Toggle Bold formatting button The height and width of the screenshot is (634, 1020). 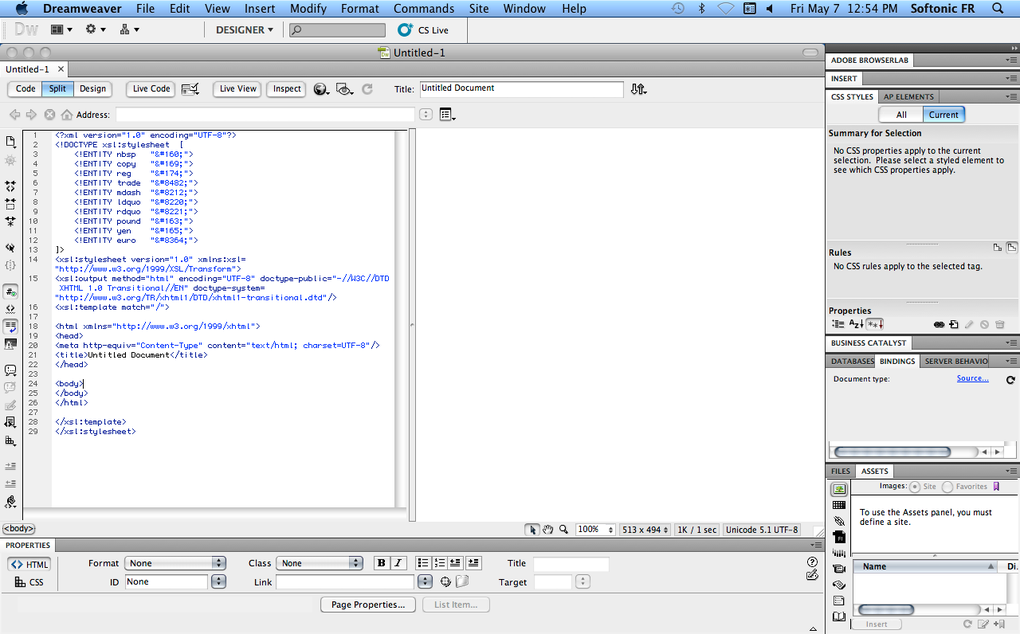click(x=381, y=563)
